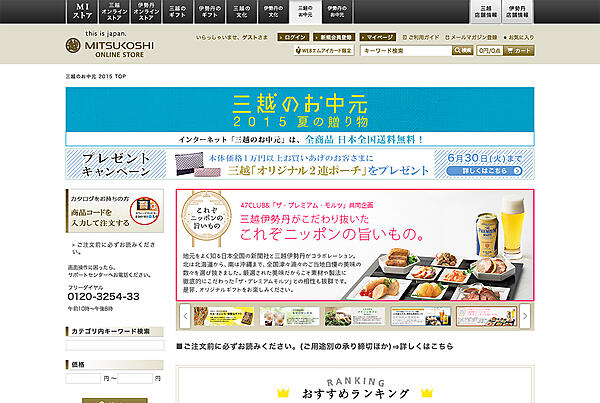The width and height of the screenshot is (600, 403).
Task: Click the 価格 section heading
Action: point(114,364)
